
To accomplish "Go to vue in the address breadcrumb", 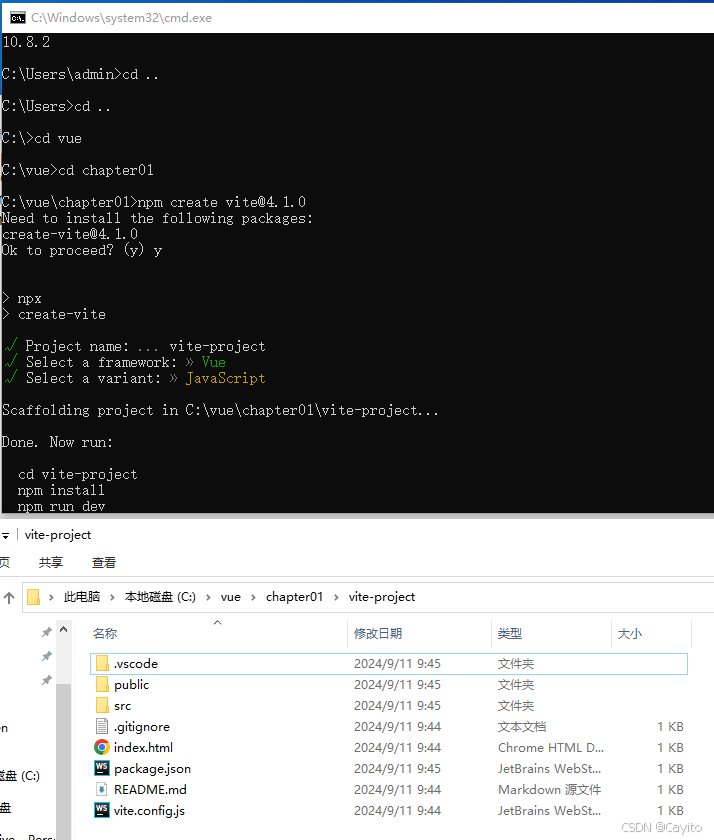I will 231,597.
